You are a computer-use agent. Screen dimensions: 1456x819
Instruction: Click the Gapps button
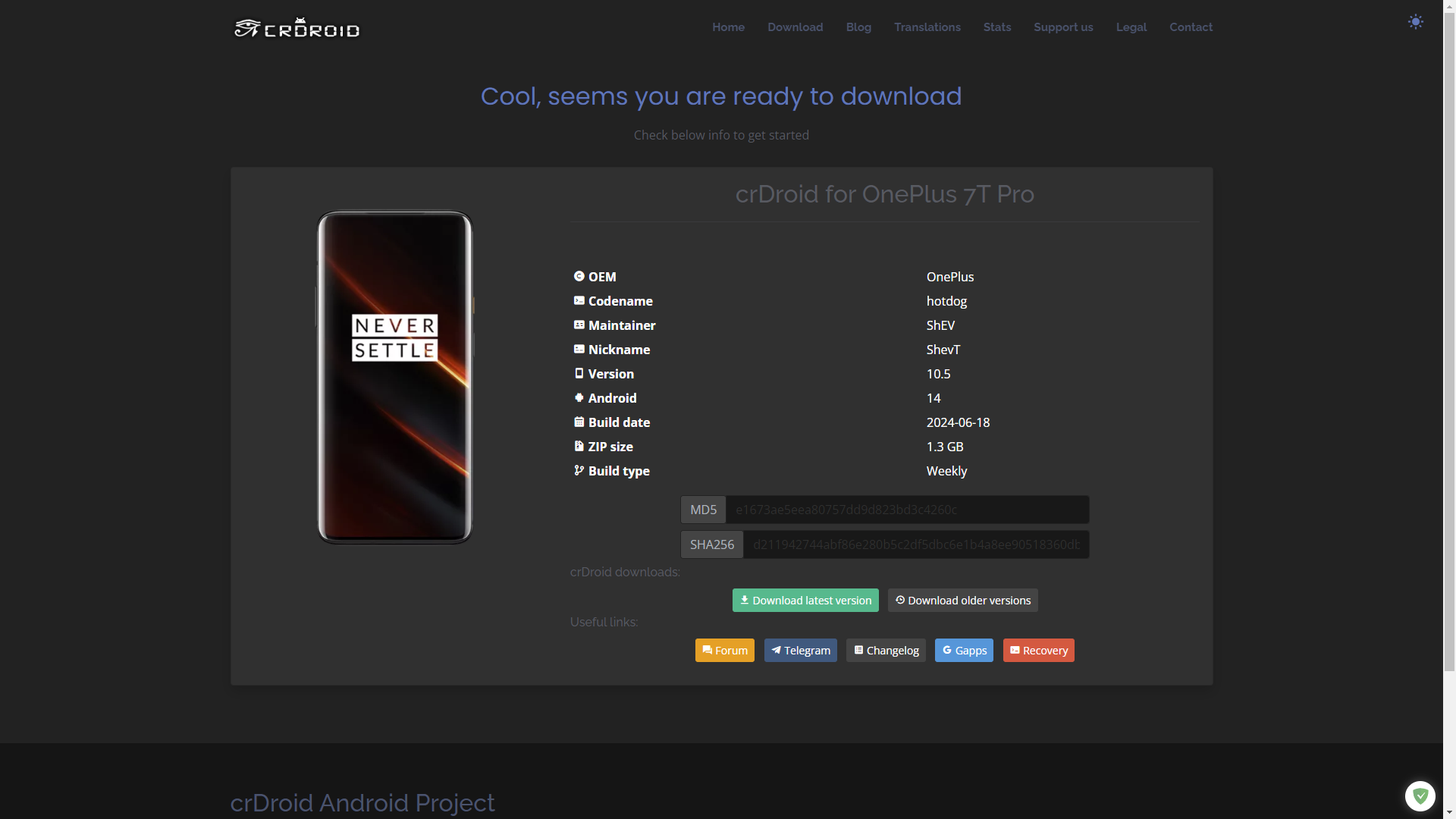(964, 650)
